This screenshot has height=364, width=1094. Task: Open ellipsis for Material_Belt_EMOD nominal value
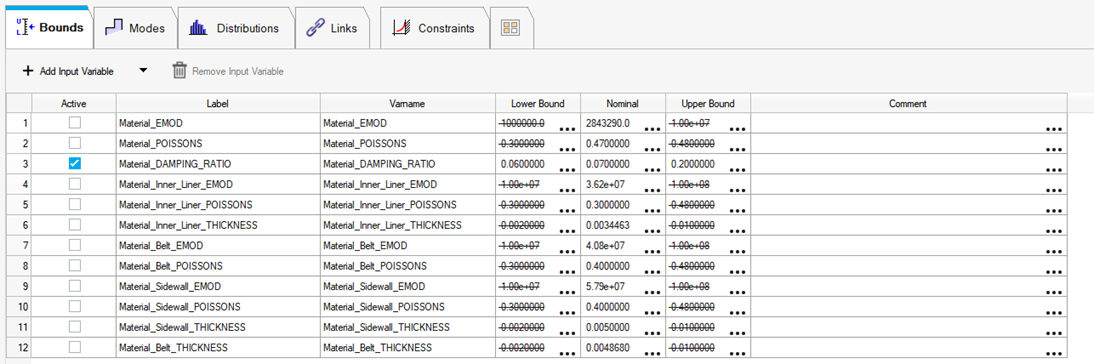coord(652,252)
